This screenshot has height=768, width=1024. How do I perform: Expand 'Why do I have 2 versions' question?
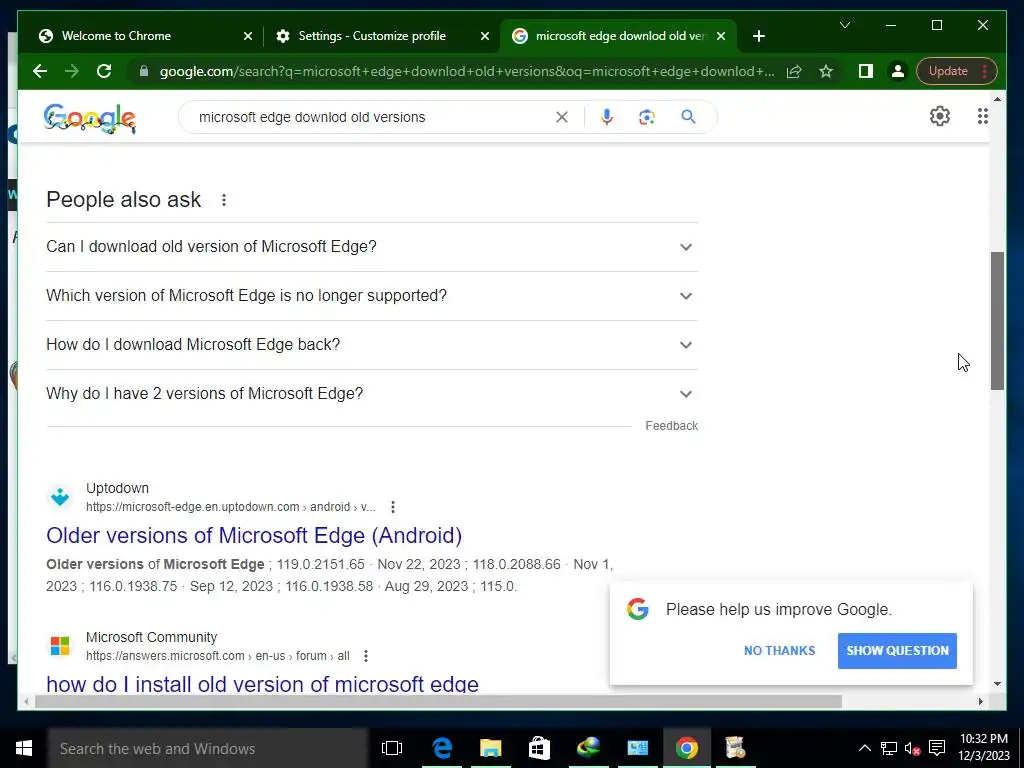(372, 394)
